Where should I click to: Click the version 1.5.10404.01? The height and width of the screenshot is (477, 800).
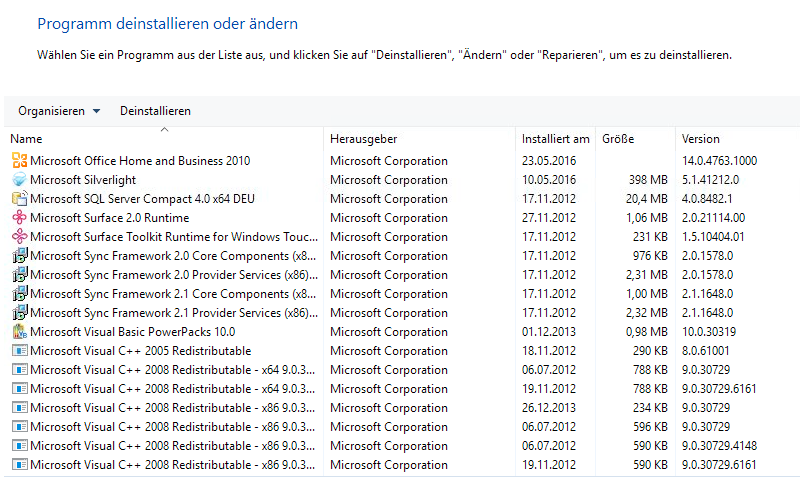click(713, 237)
